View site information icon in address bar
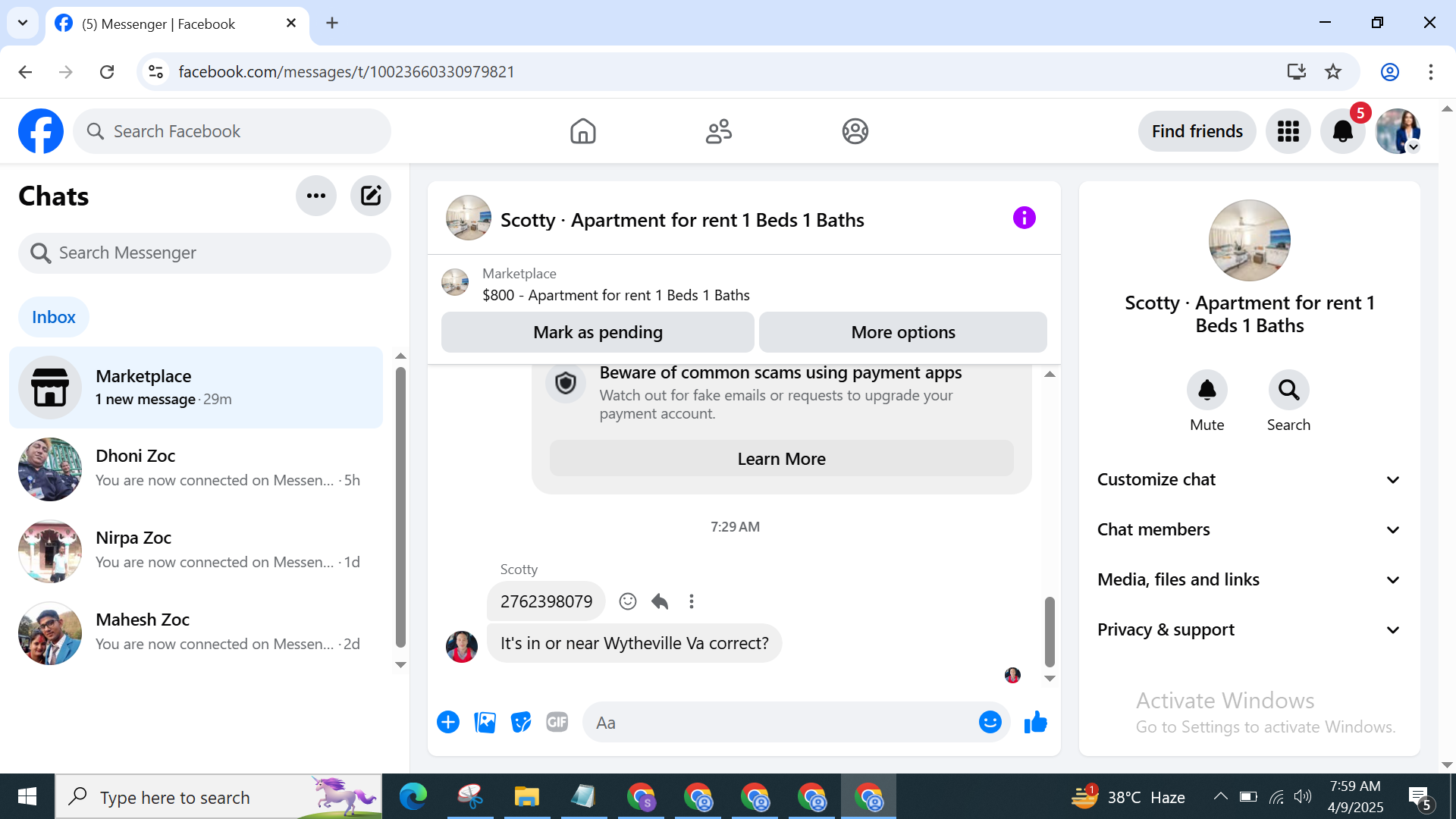Image resolution: width=1456 pixels, height=819 pixels. tap(155, 72)
